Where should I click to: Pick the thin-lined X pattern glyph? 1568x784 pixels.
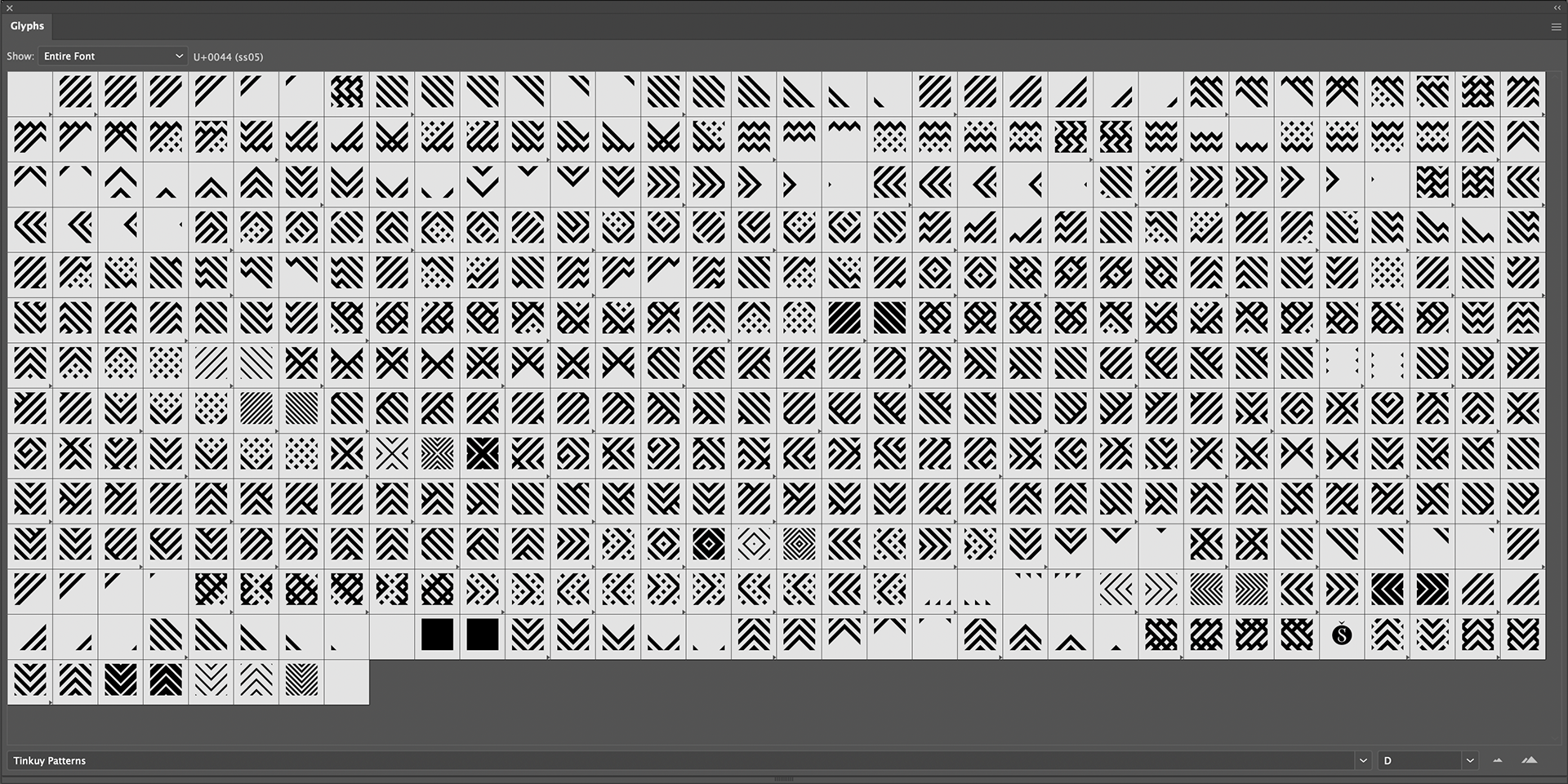[392, 454]
